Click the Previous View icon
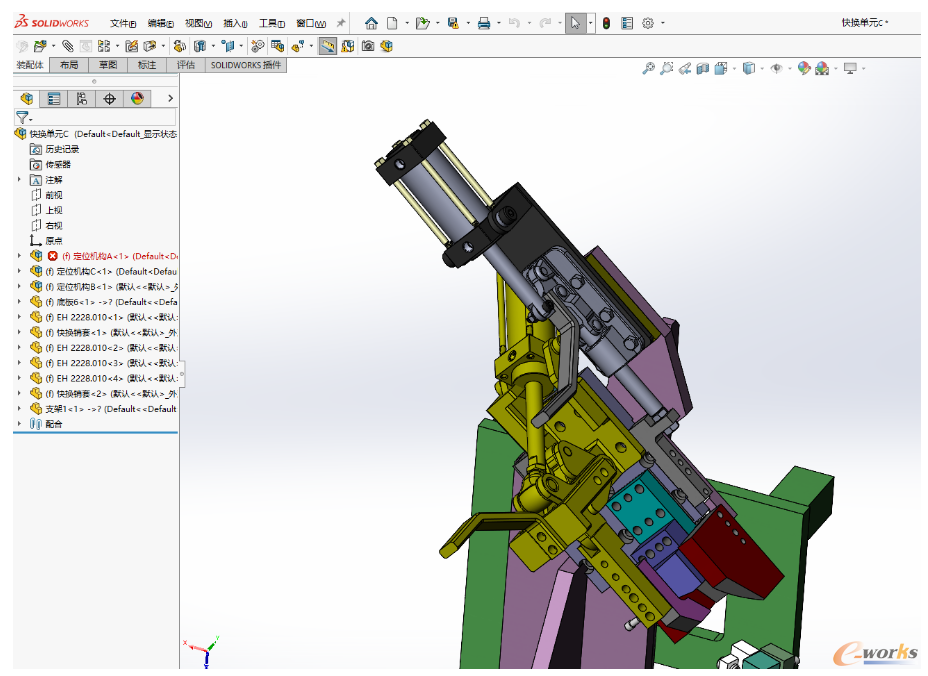This screenshot has width=928, height=676. coord(685,69)
